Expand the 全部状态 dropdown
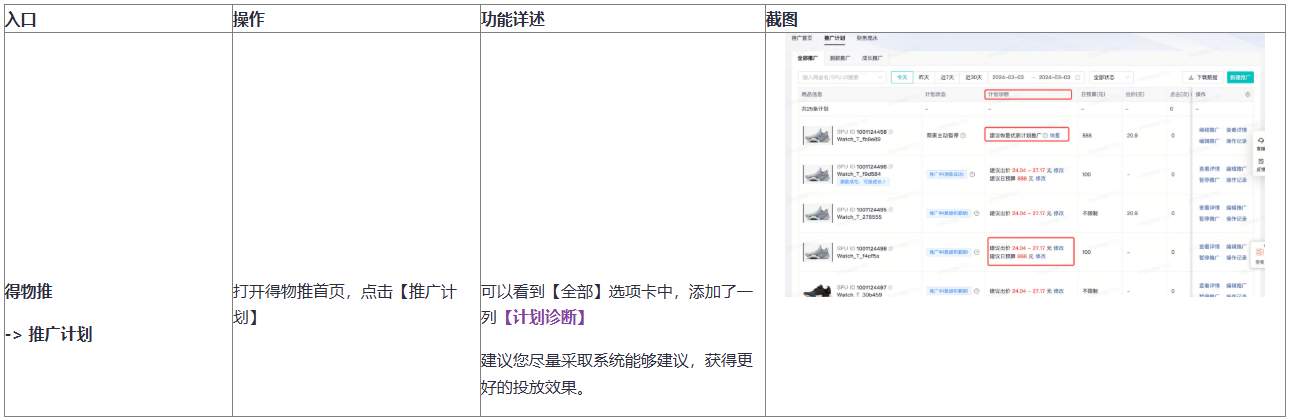The width and height of the screenshot is (1290, 420). [1110, 77]
